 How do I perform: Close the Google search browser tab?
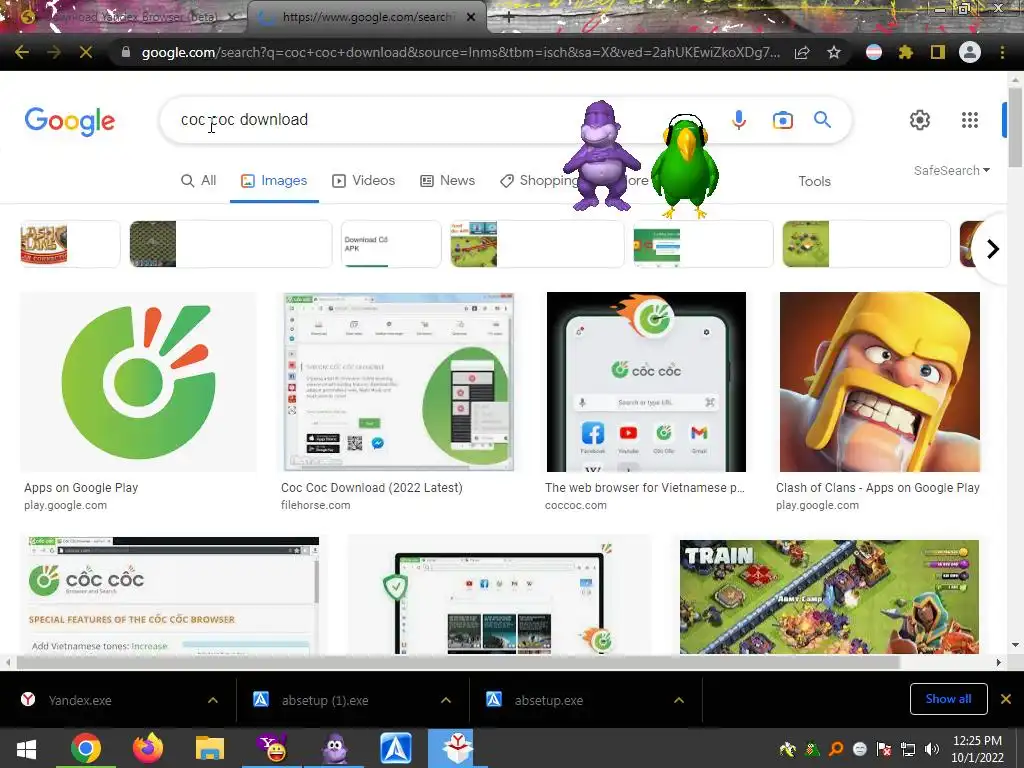click(x=471, y=17)
